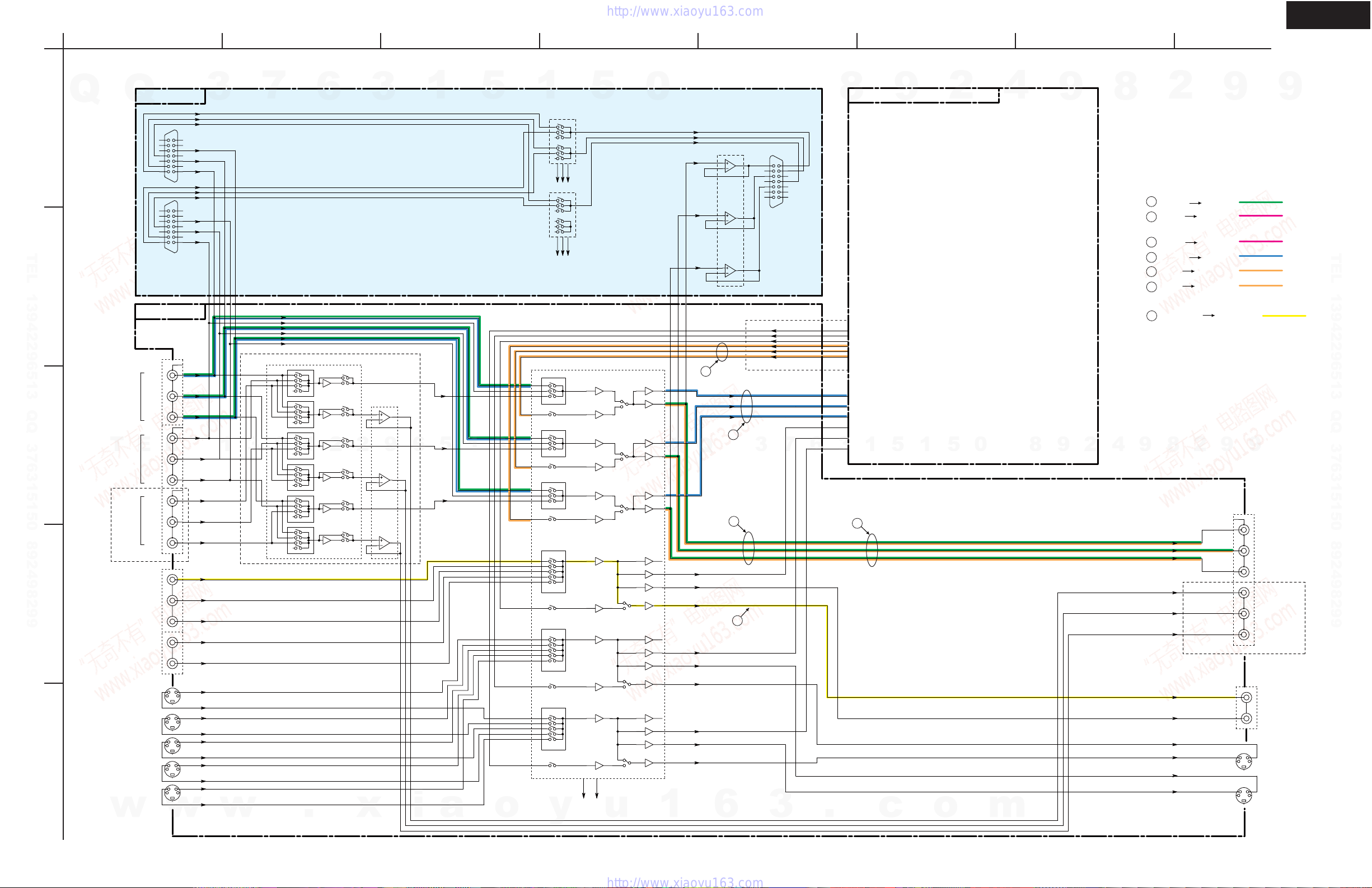Image resolution: width=1372 pixels, height=888 pixels.
Task: Click the left RCA jack wired with yellow line
Action: [172, 579]
